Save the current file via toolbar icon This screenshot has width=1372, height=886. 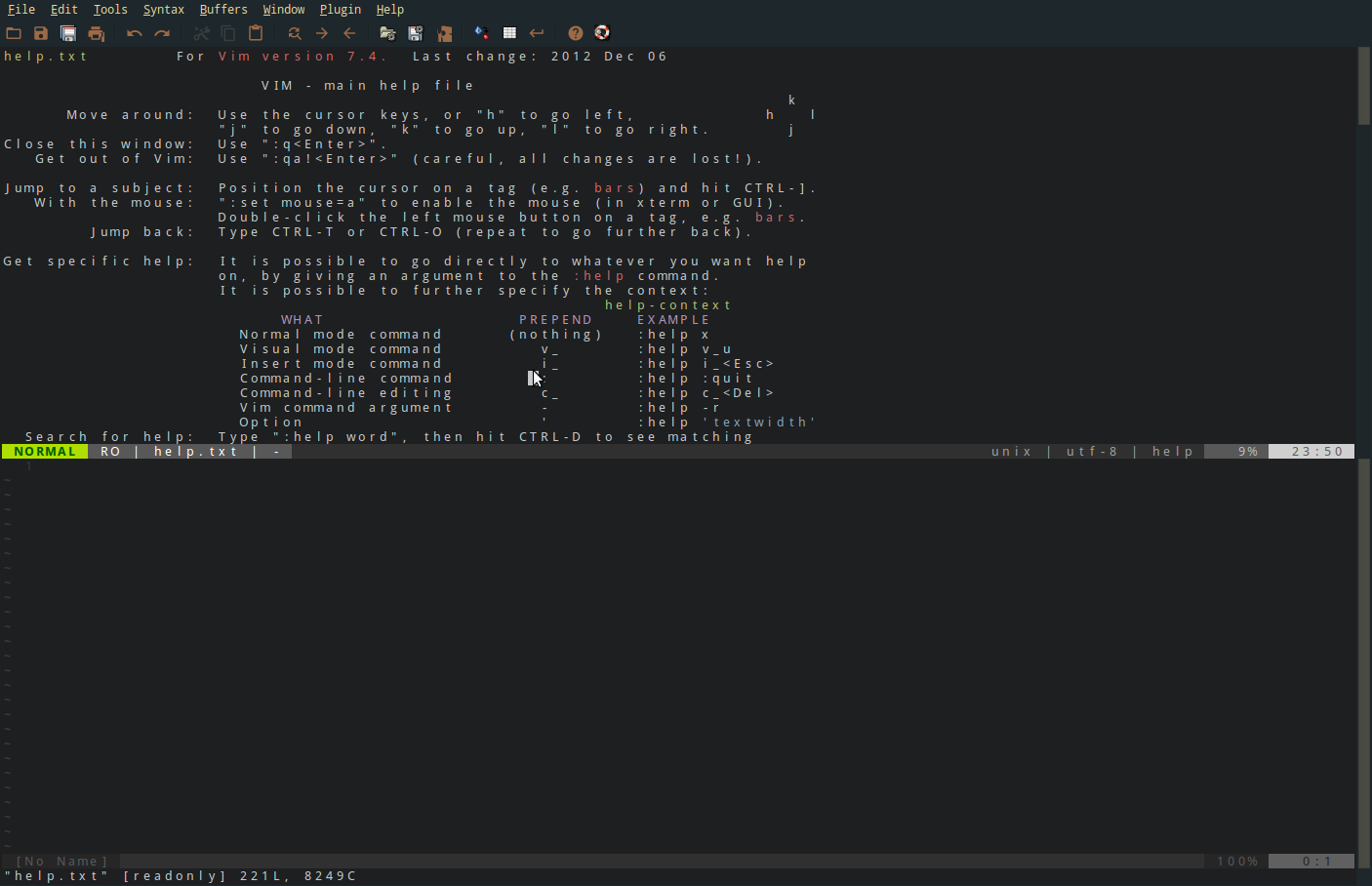click(x=41, y=33)
